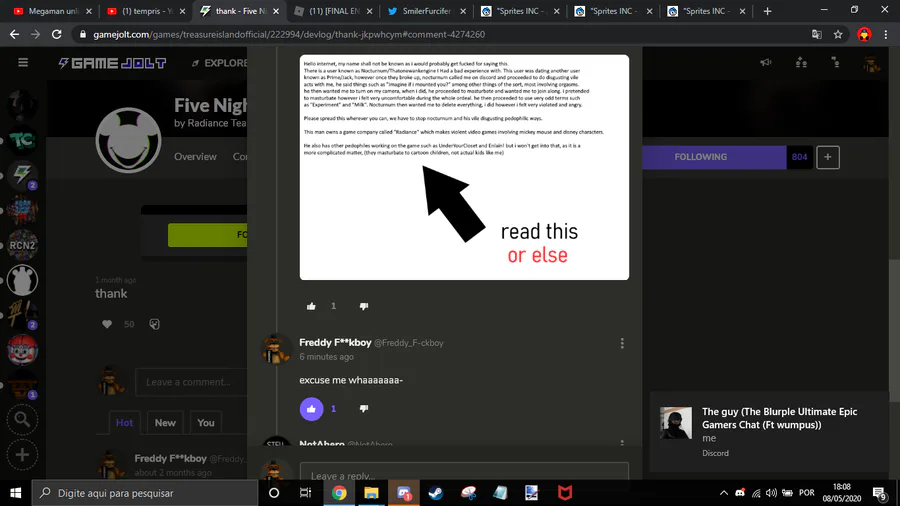Go back in Chrome
Screen dimensions: 900x506
tap(14, 34)
